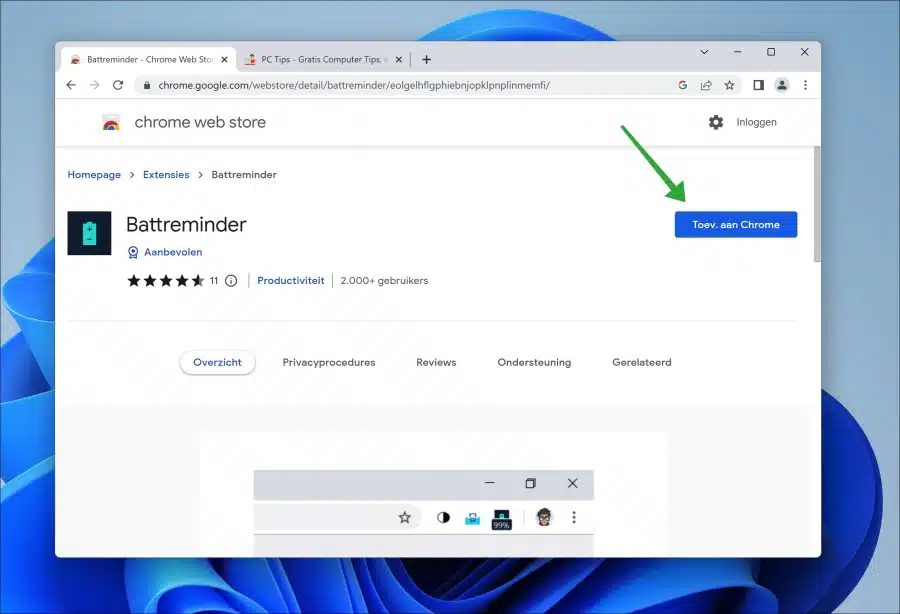This screenshot has width=900, height=614.
Task: Open the Ondersteuning tab
Action: pos(534,362)
